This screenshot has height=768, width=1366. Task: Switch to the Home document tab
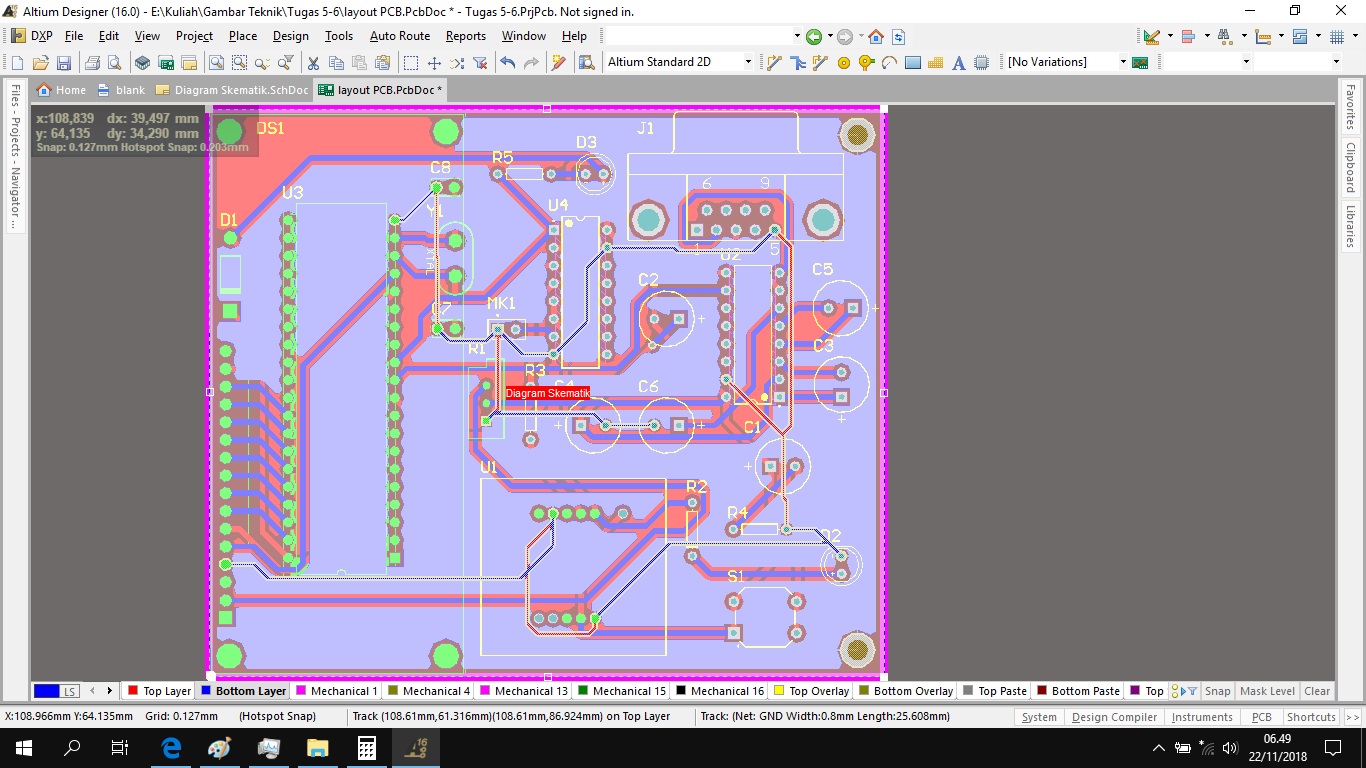(61, 90)
